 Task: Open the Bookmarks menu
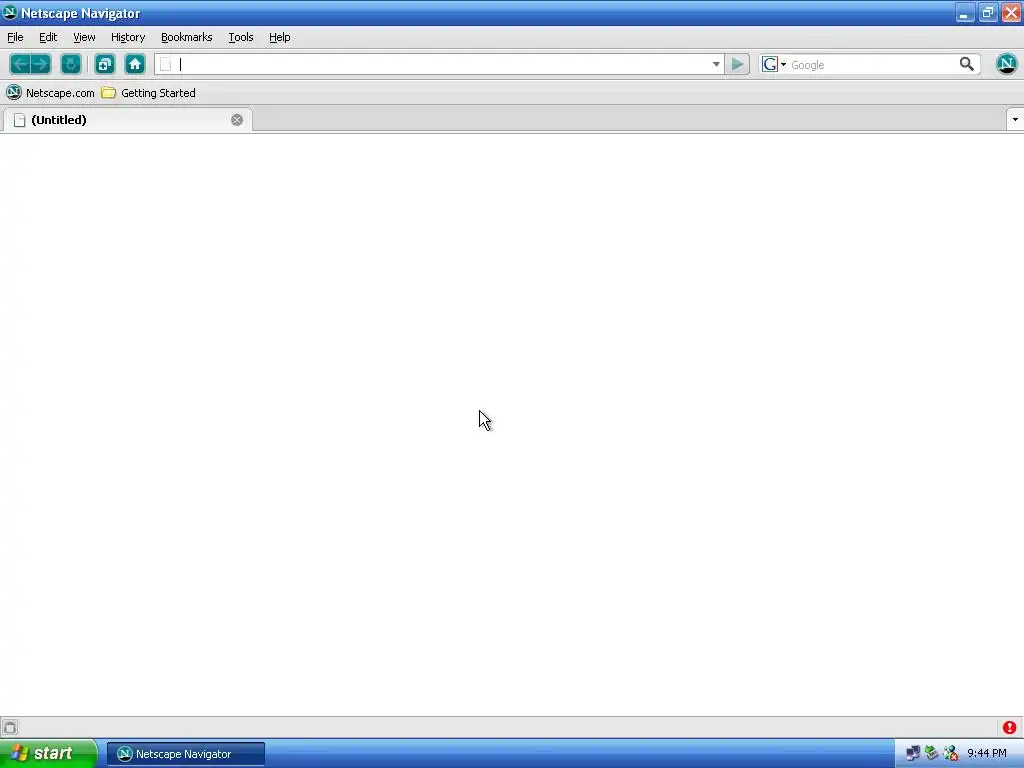pos(187,37)
